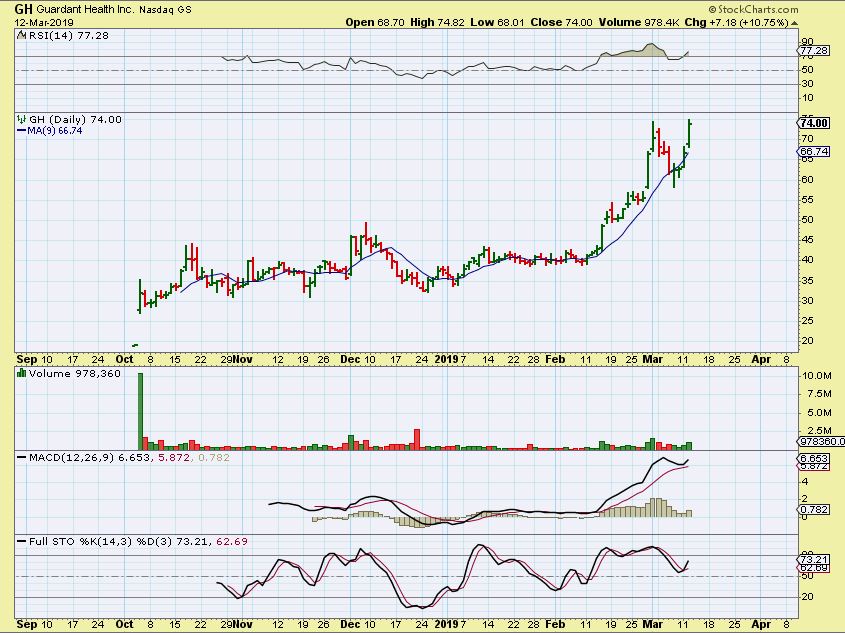Click the Volume 978,360 panel label
Image resolution: width=845 pixels, height=635 pixels.
point(75,374)
